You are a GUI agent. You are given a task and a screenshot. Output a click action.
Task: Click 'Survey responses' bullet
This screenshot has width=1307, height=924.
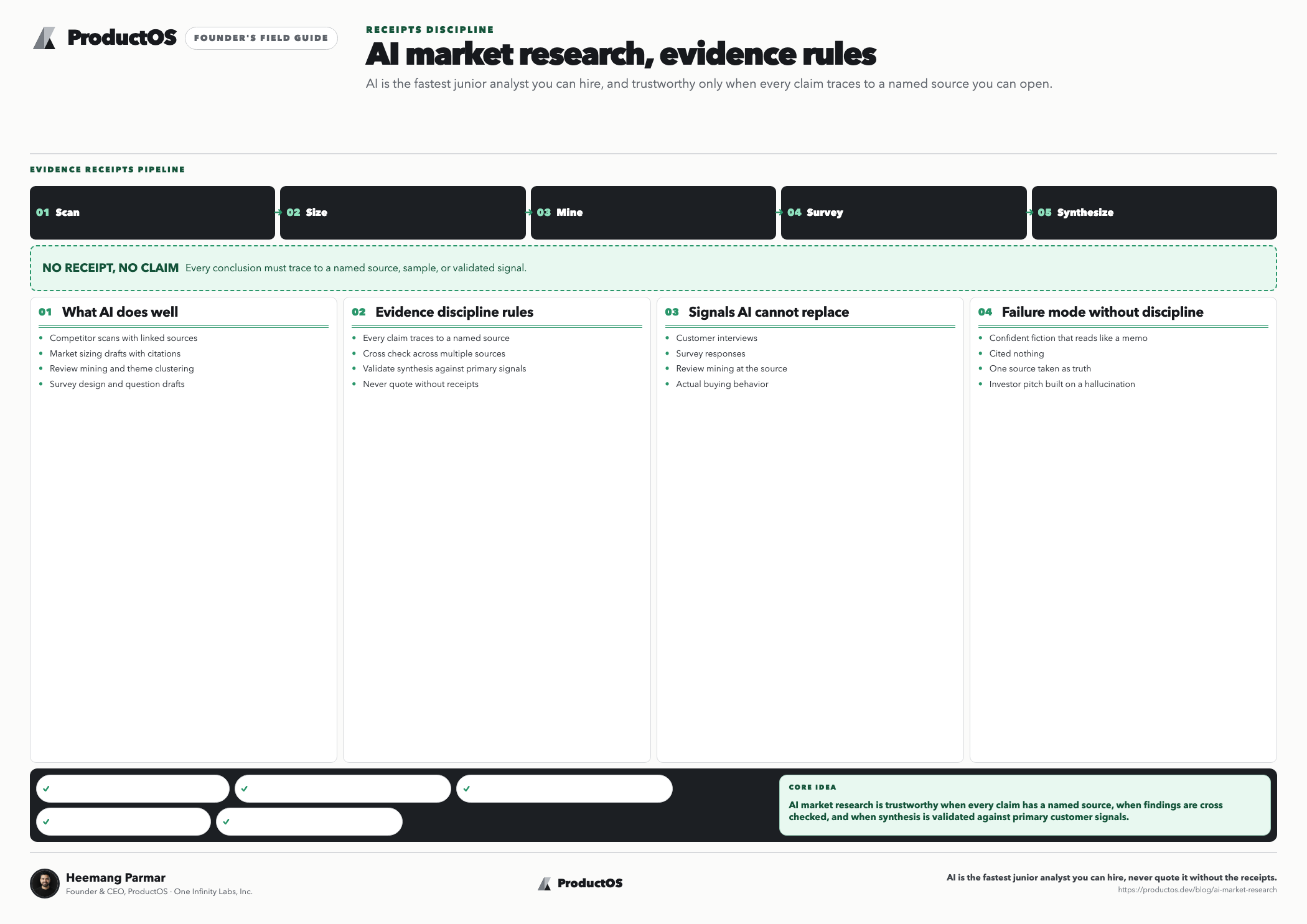(x=711, y=353)
